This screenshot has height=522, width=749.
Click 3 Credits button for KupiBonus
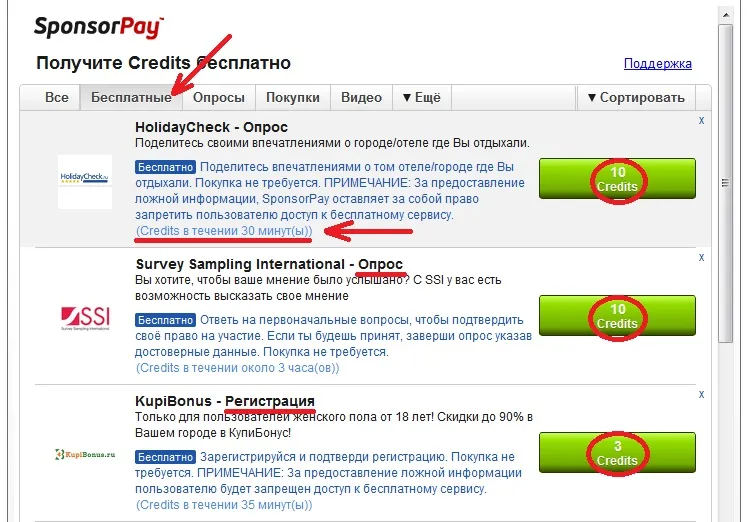617,453
